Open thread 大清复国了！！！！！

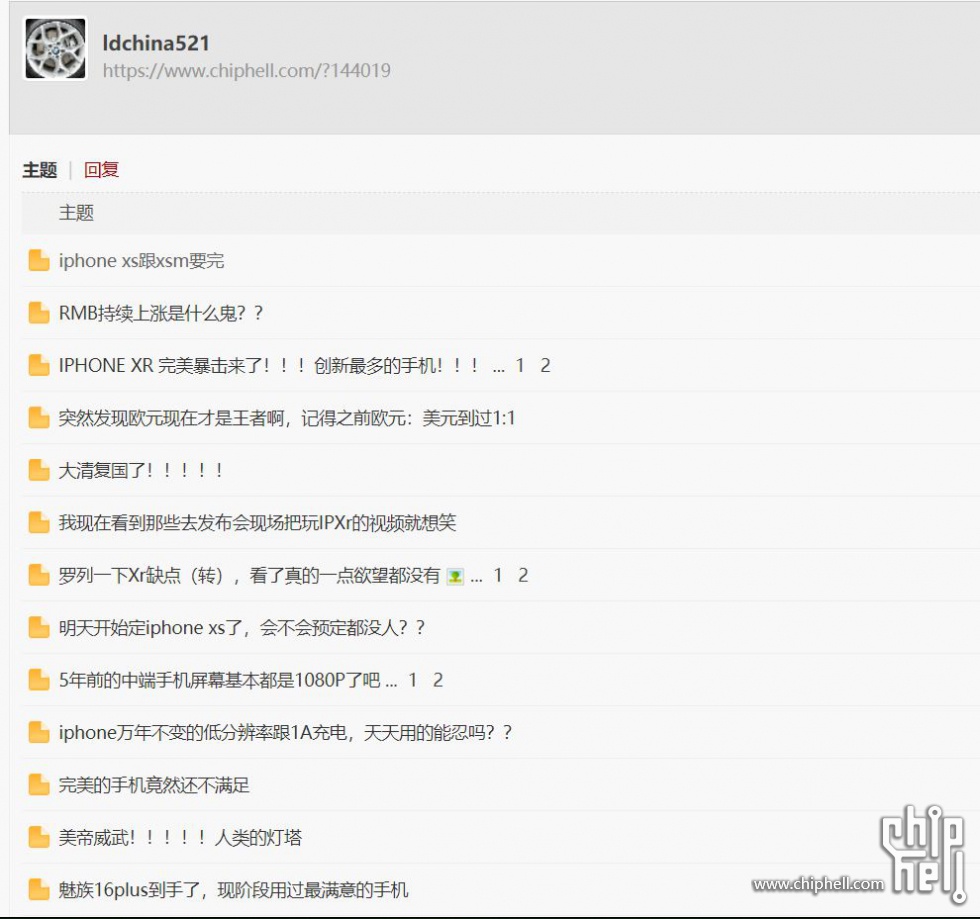pos(141,471)
